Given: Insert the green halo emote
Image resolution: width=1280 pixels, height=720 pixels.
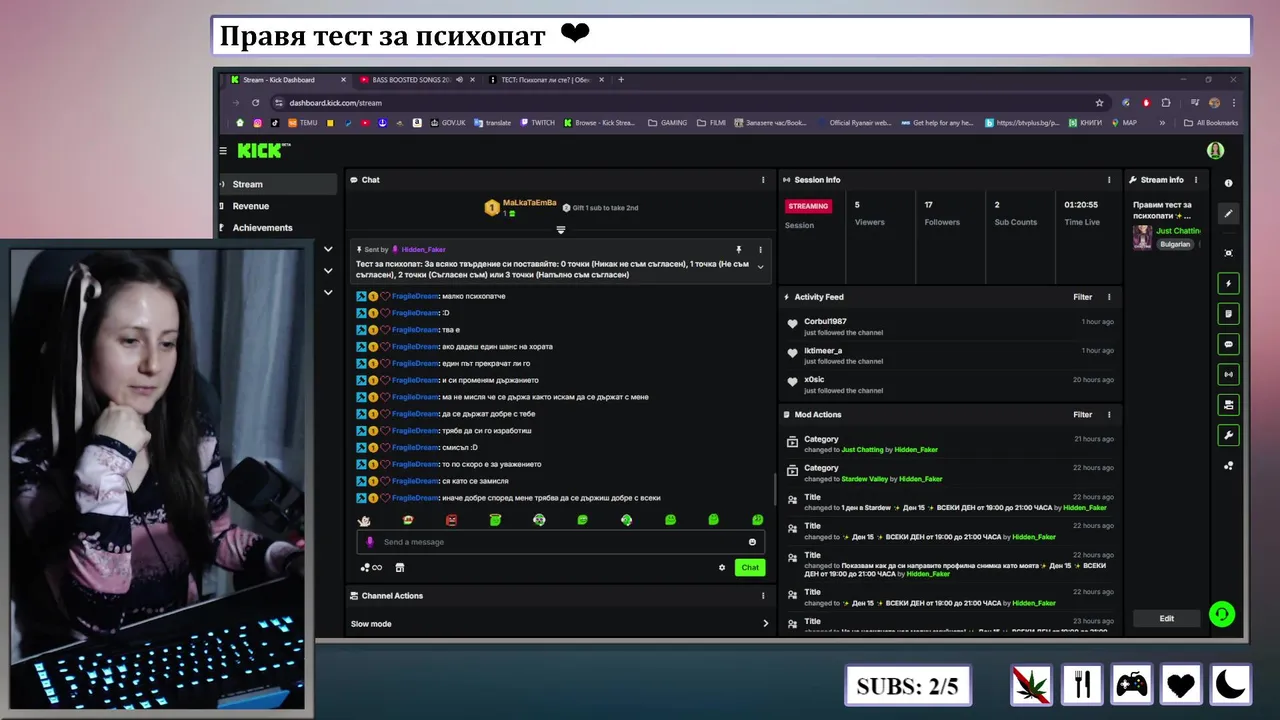Looking at the screenshot, I should point(495,520).
